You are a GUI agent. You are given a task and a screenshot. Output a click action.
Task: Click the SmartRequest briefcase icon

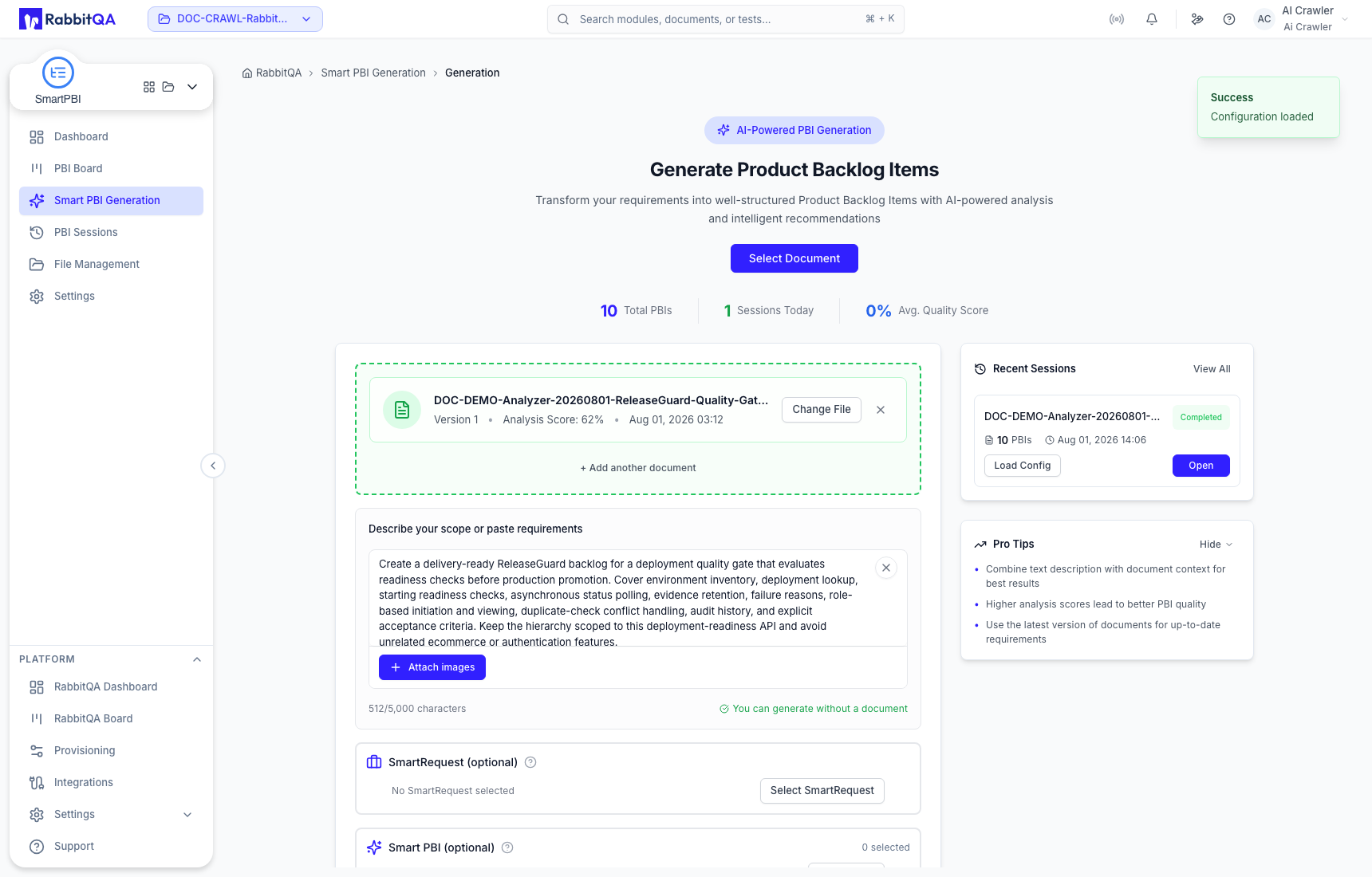pyautogui.click(x=374, y=762)
